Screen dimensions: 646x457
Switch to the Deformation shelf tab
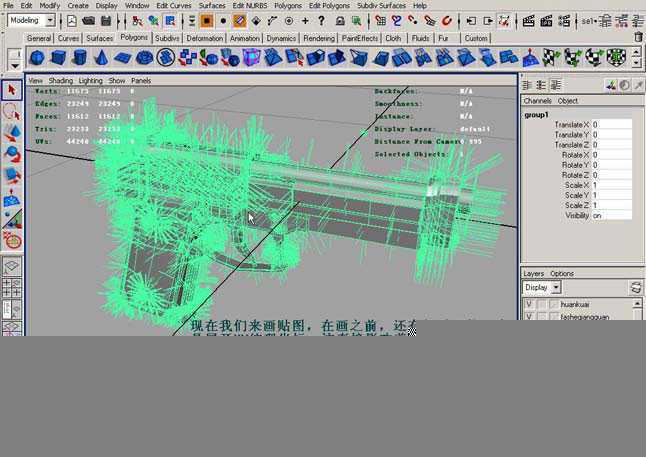pyautogui.click(x=204, y=38)
